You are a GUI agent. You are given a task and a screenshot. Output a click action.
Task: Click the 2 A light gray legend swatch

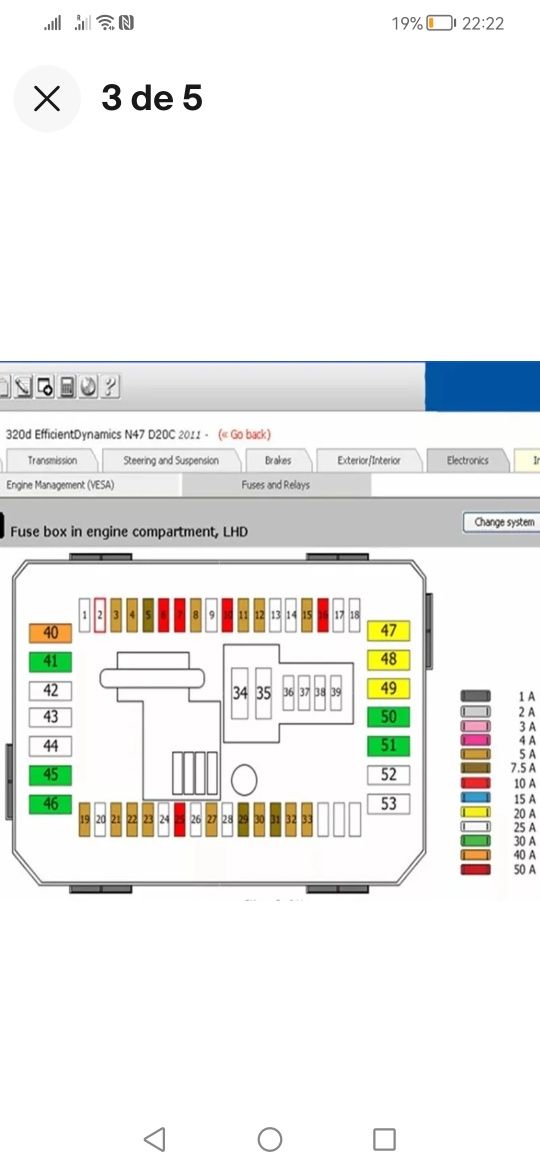tap(476, 710)
